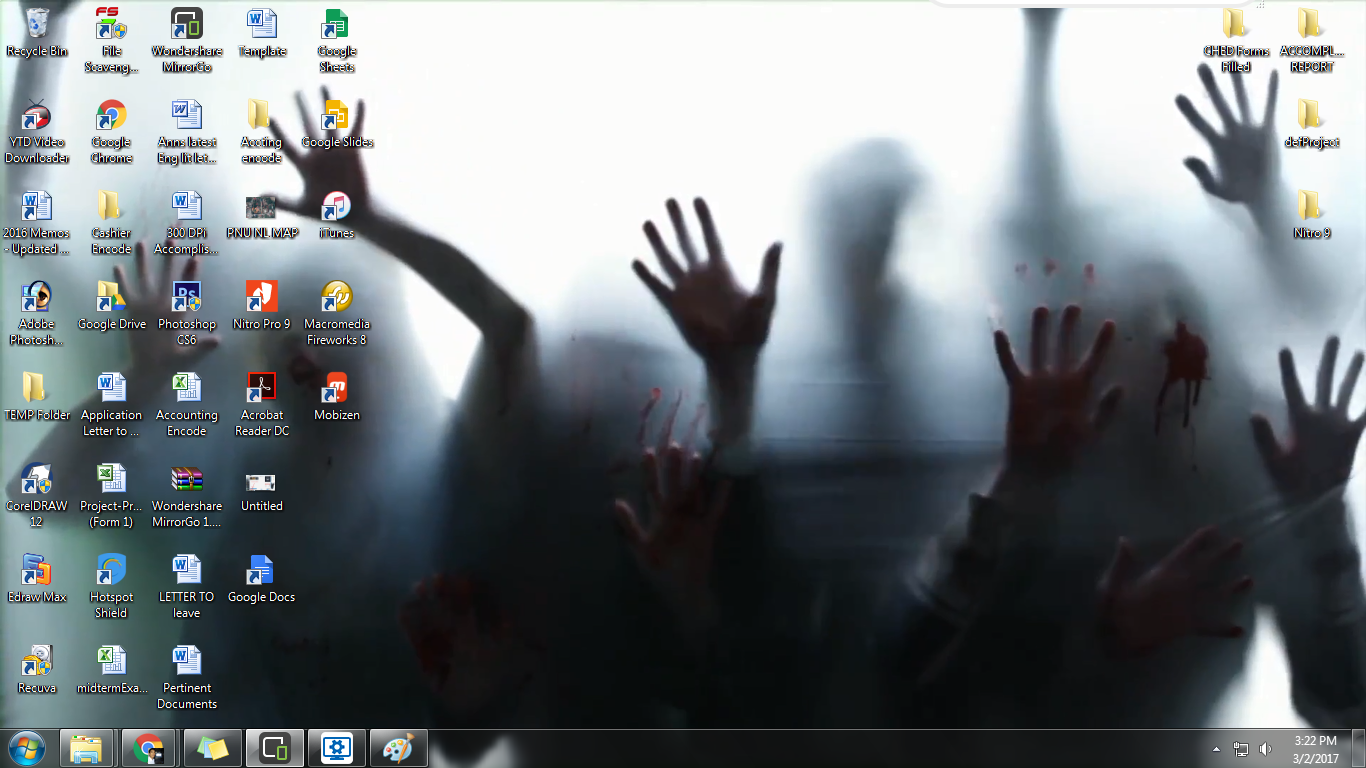Select the Nitro 9 folder
The width and height of the screenshot is (1366, 768).
1311,207
